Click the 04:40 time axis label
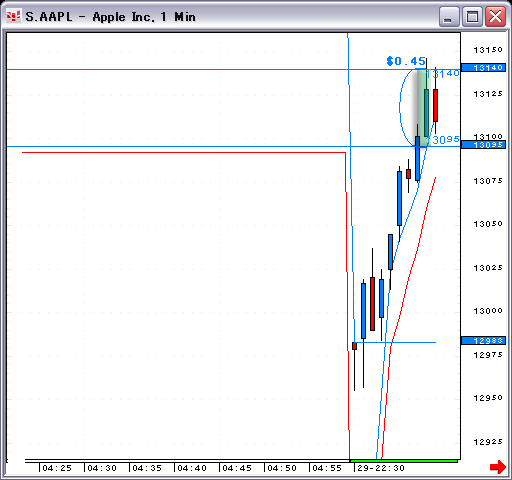This screenshot has width=512, height=480. 192,468
